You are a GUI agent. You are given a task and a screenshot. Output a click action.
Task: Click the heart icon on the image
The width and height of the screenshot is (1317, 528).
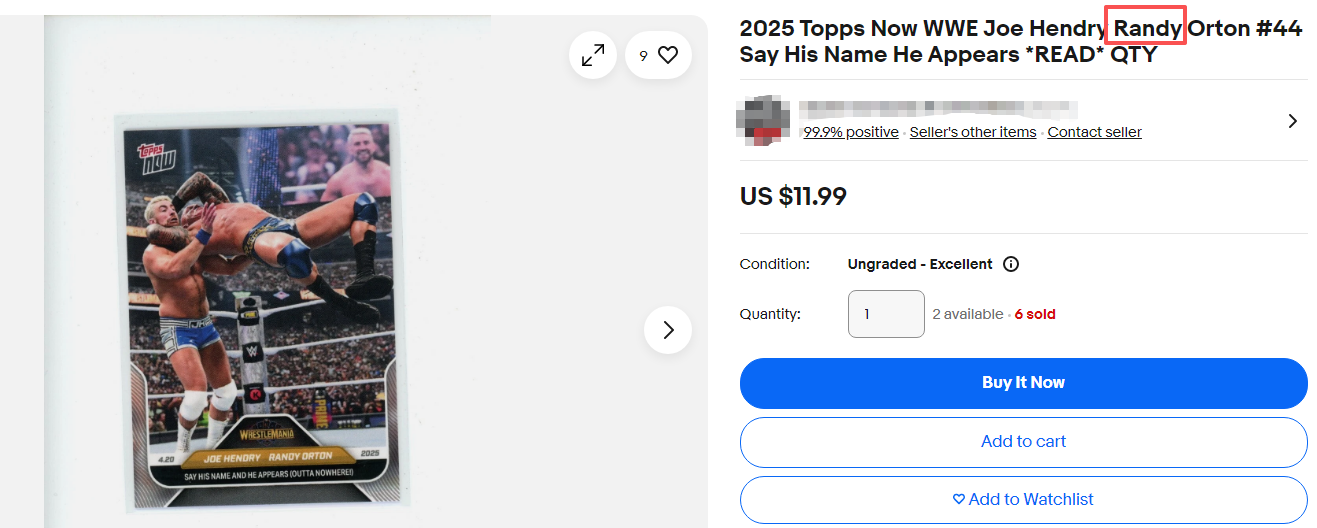pyautogui.click(x=668, y=56)
